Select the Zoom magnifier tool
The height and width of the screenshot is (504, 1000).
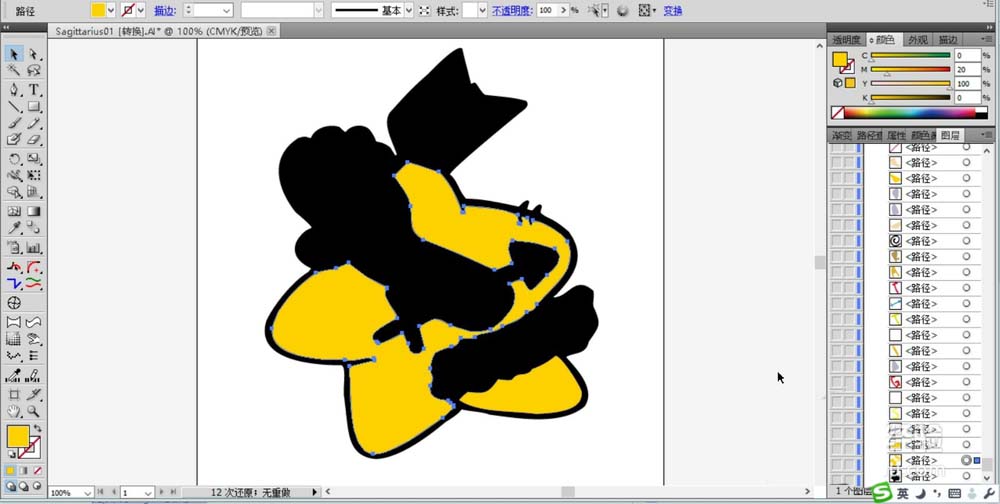coord(33,411)
